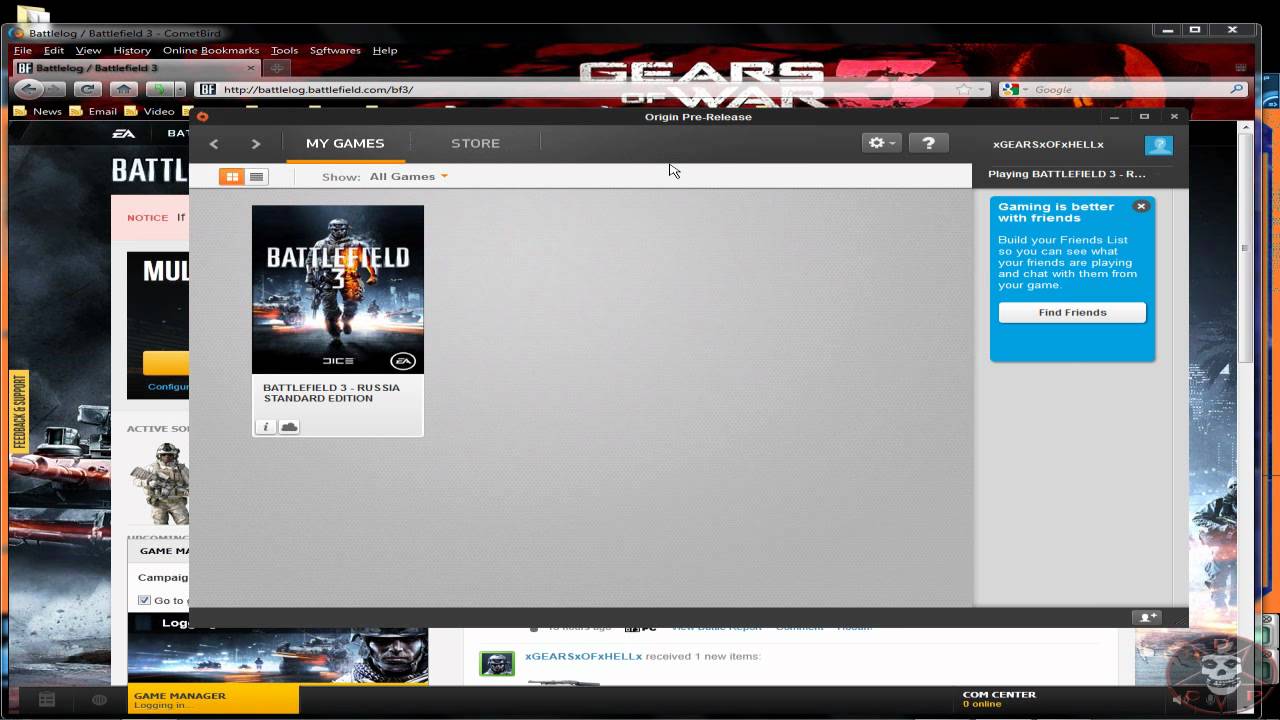The width and height of the screenshot is (1280, 720).
Task: Click 'BATTLEFIELD 3 - RUSSIA STANDARD EDITION' title
Action: [x=331, y=393]
